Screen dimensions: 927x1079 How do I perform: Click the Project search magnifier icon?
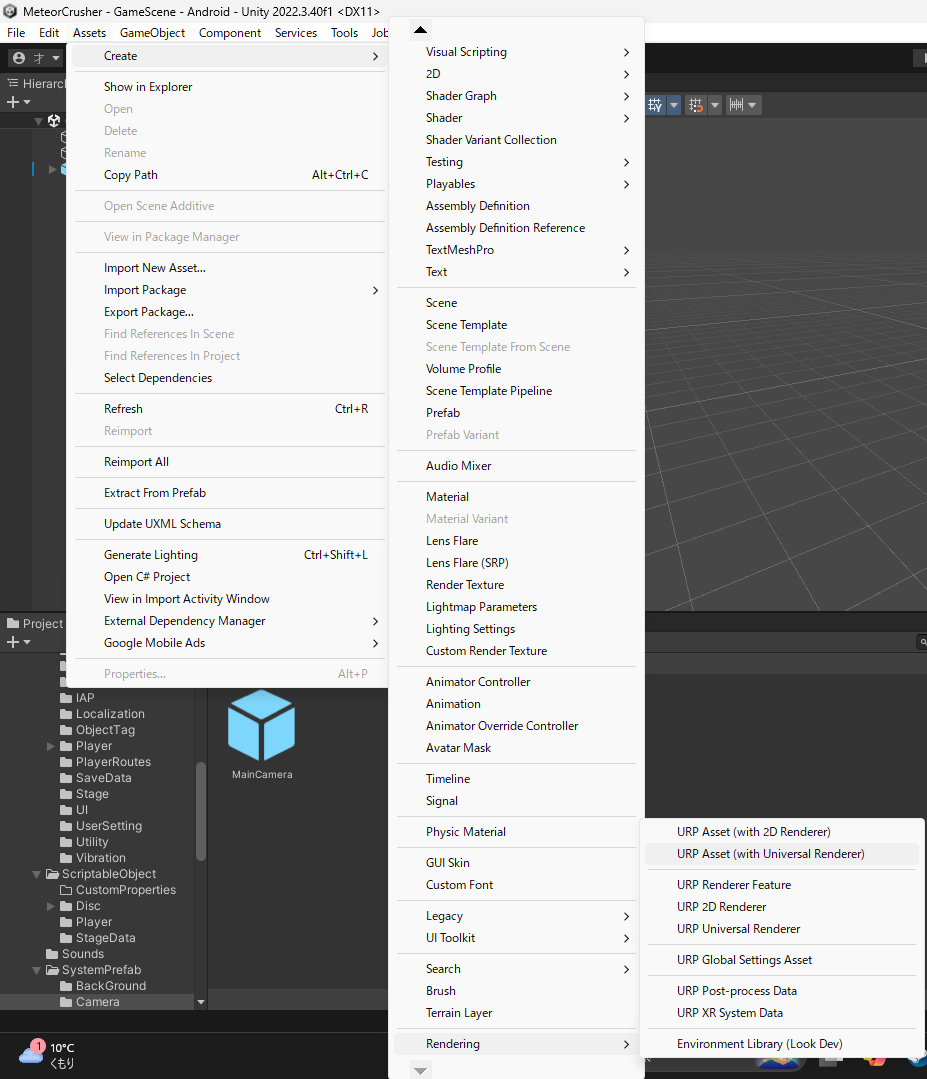[922, 642]
